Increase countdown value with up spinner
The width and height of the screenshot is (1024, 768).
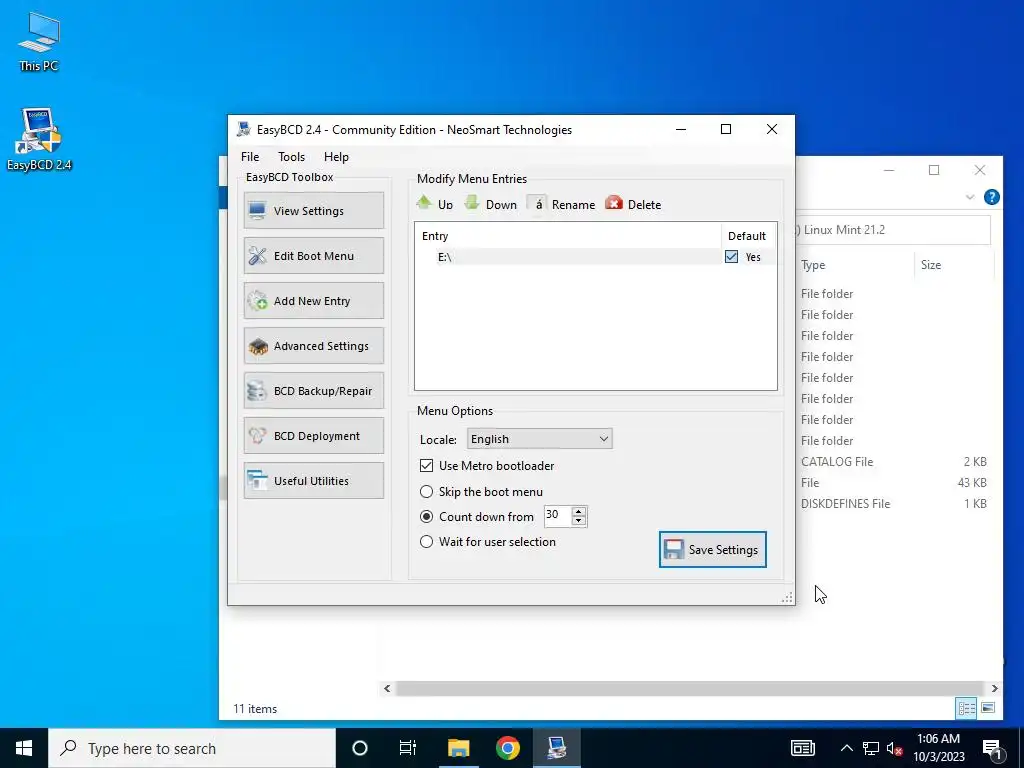pos(579,511)
